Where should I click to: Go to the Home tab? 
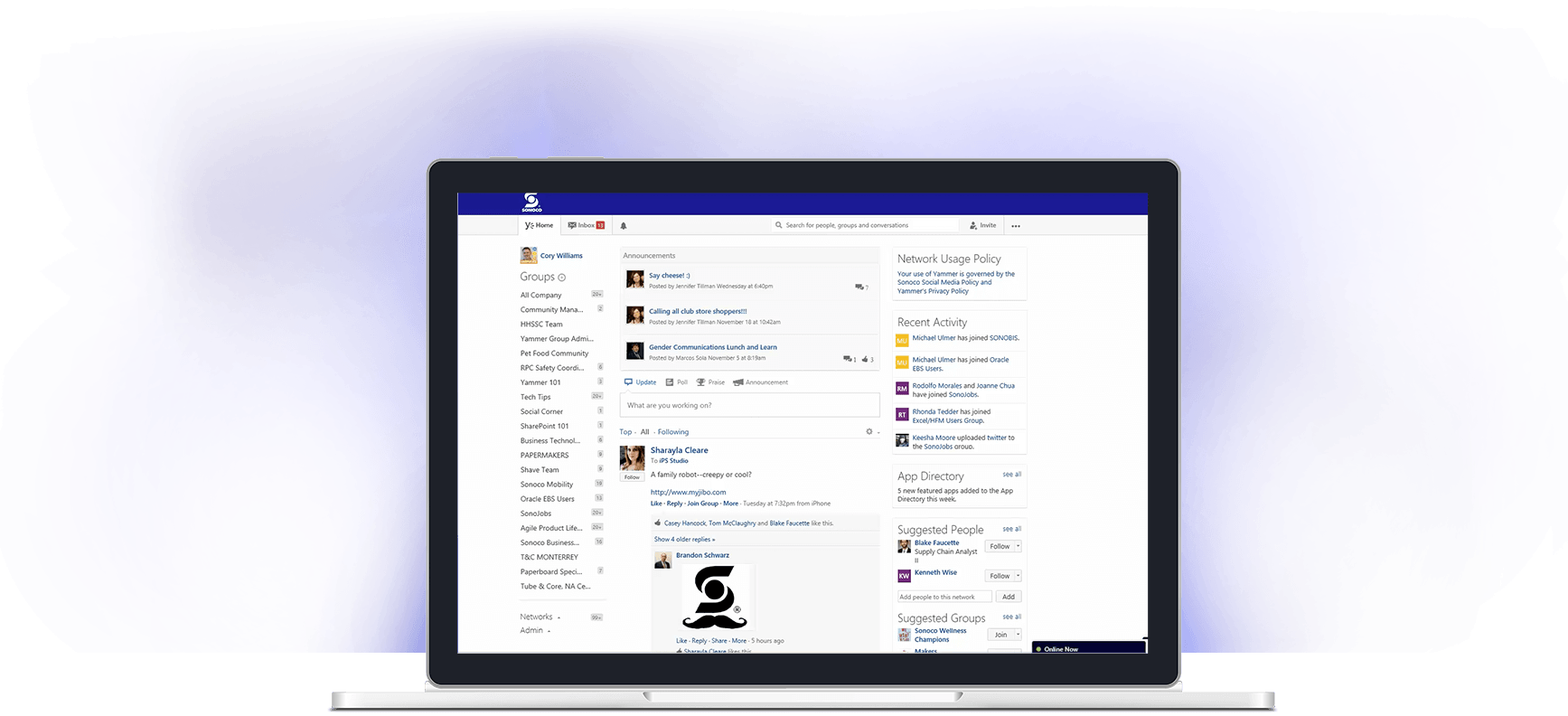tap(539, 225)
